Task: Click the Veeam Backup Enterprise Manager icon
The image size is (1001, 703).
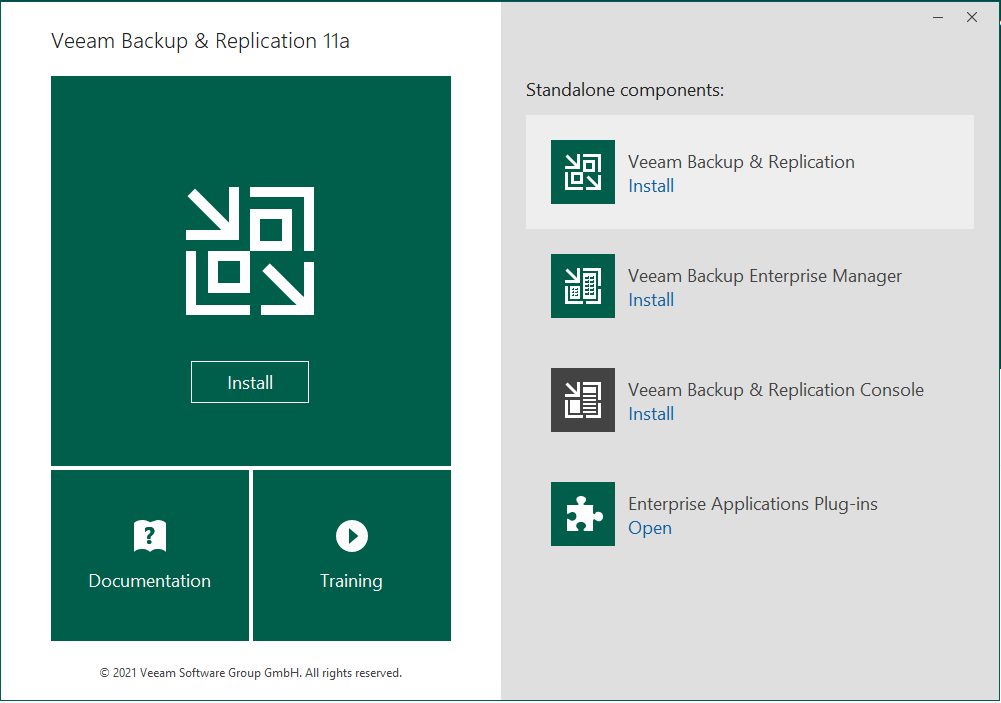Action: point(582,285)
